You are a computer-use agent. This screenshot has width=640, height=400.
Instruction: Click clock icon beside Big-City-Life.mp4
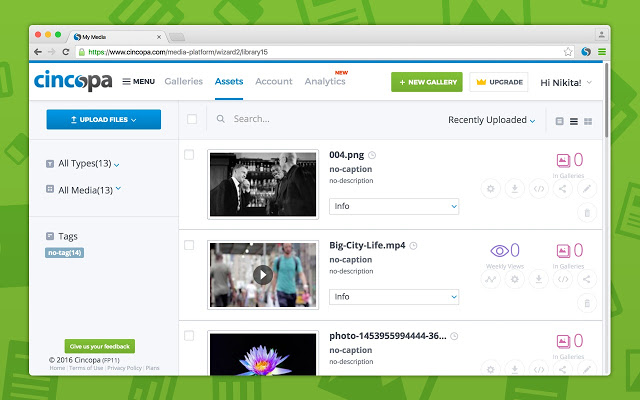[x=413, y=246]
